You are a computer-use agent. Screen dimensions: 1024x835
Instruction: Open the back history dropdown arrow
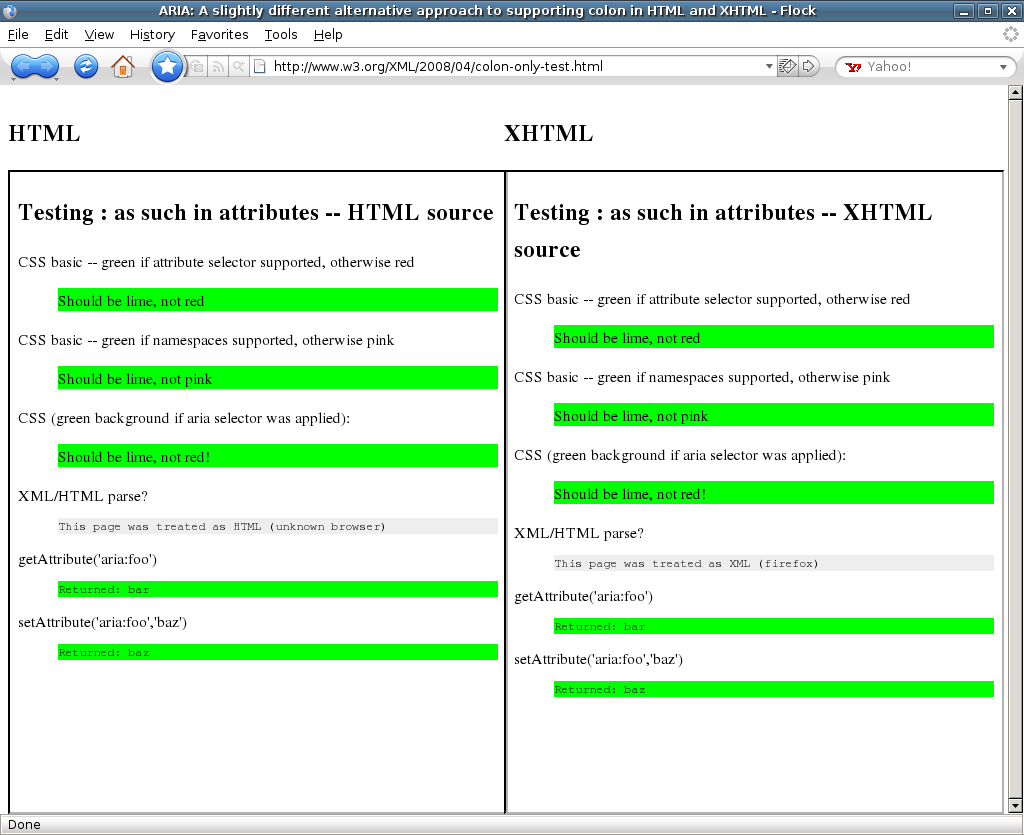click(14, 80)
